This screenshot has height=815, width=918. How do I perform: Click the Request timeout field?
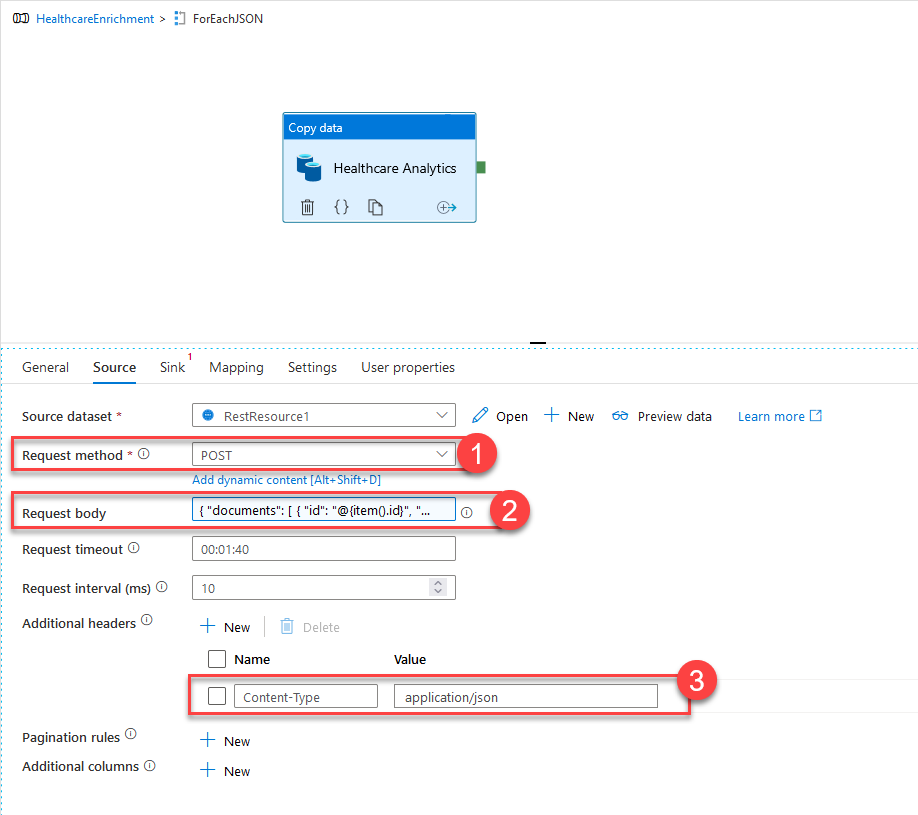(x=323, y=549)
